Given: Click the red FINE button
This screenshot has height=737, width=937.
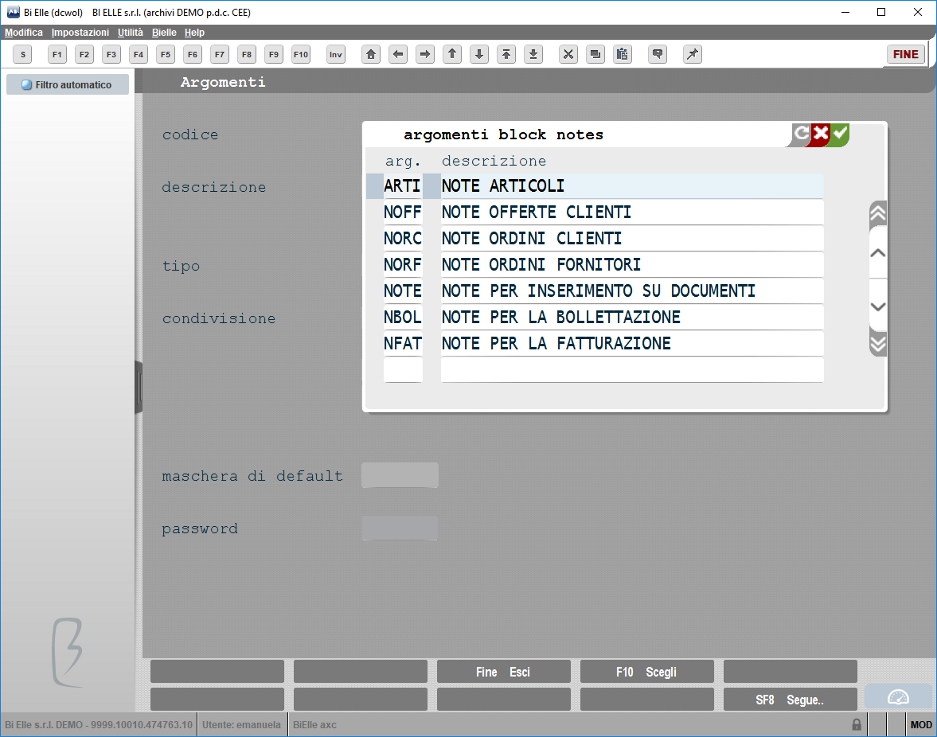Looking at the screenshot, I should point(905,54).
